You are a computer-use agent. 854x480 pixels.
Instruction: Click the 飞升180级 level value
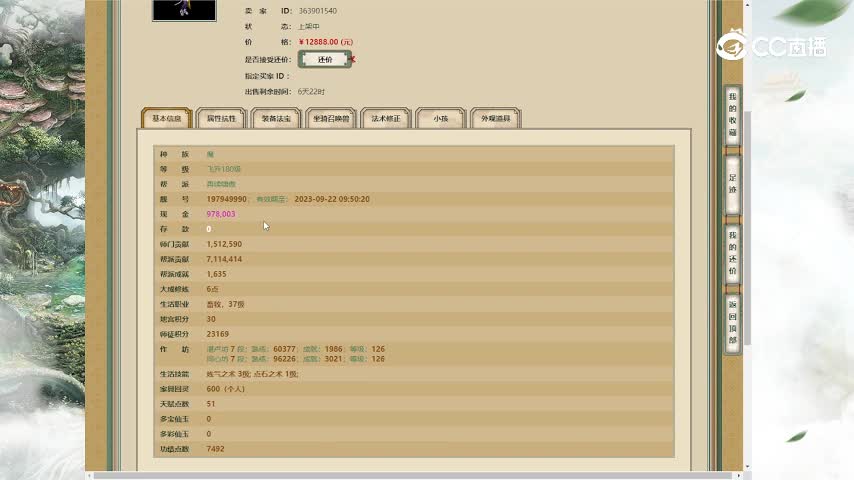click(x=224, y=169)
